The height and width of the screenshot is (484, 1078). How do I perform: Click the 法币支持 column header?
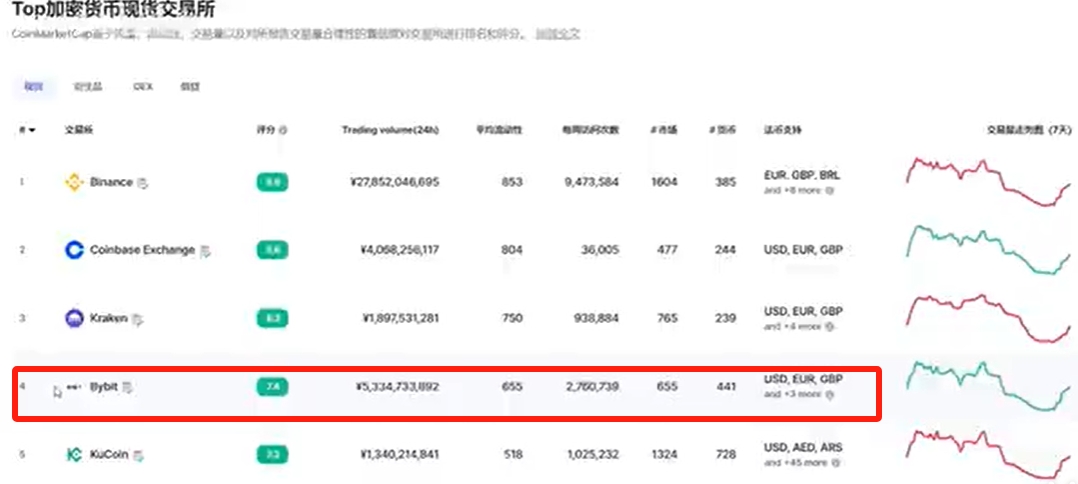(x=782, y=129)
